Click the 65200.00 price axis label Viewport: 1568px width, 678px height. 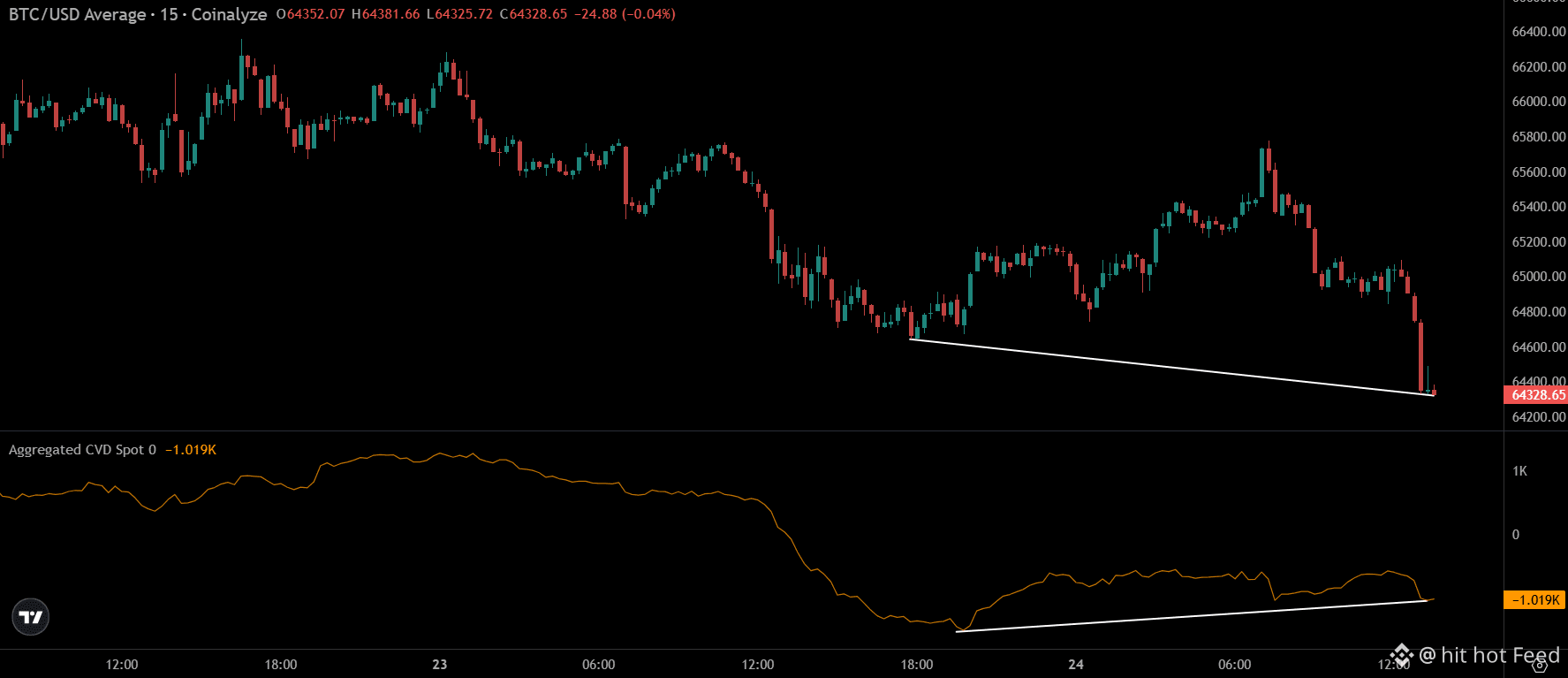1539,242
